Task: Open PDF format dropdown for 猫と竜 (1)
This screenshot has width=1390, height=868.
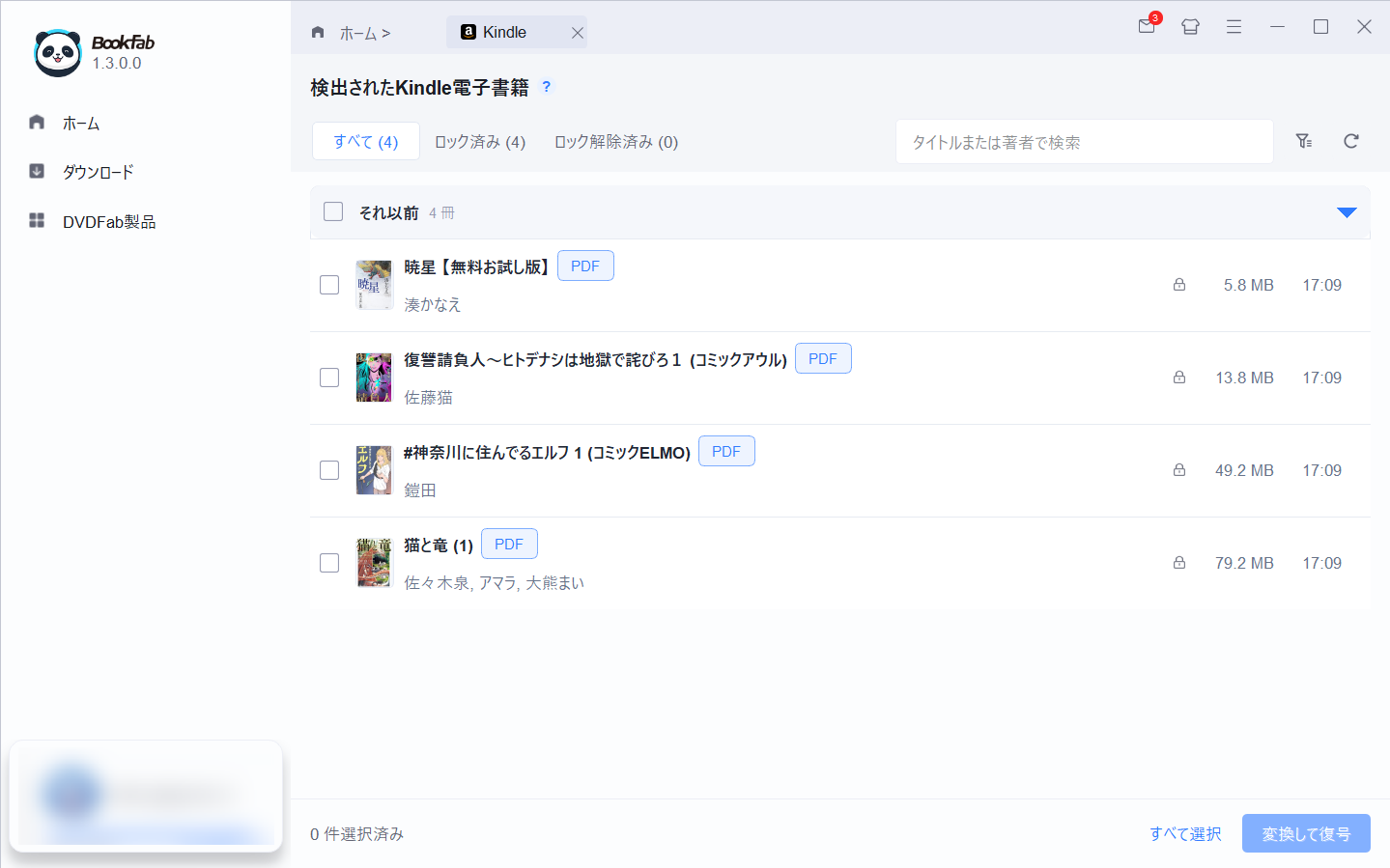Action: [x=509, y=544]
